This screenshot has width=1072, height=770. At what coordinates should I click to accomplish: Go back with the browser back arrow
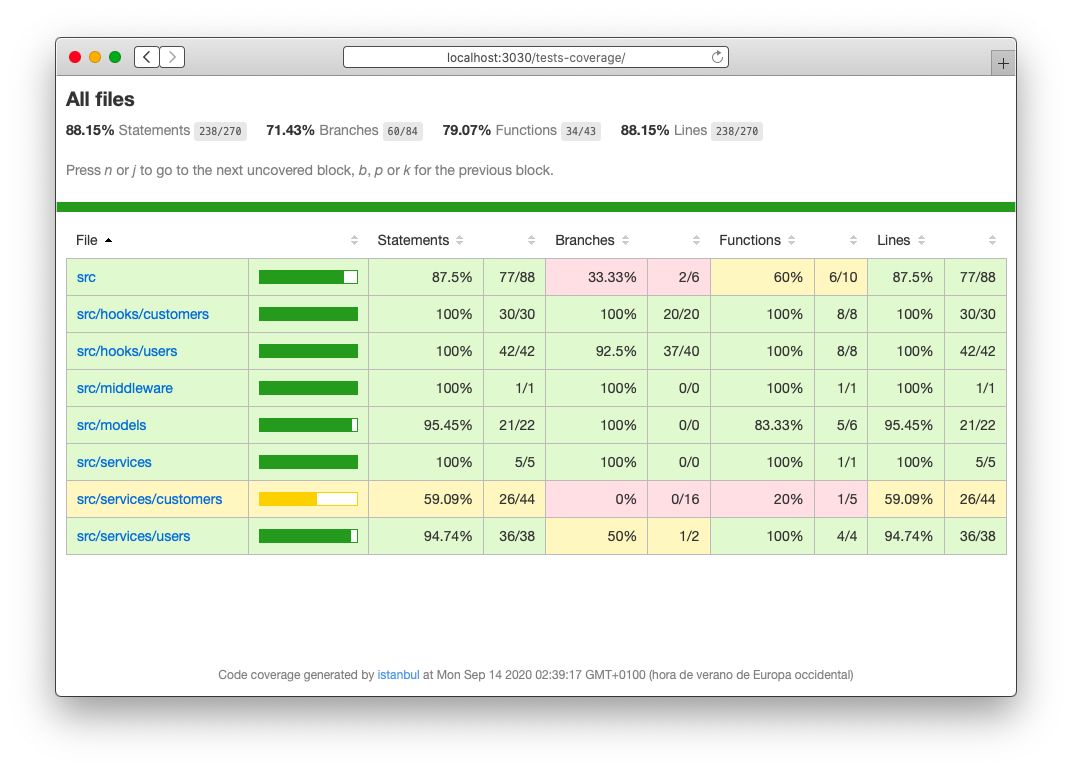146,57
